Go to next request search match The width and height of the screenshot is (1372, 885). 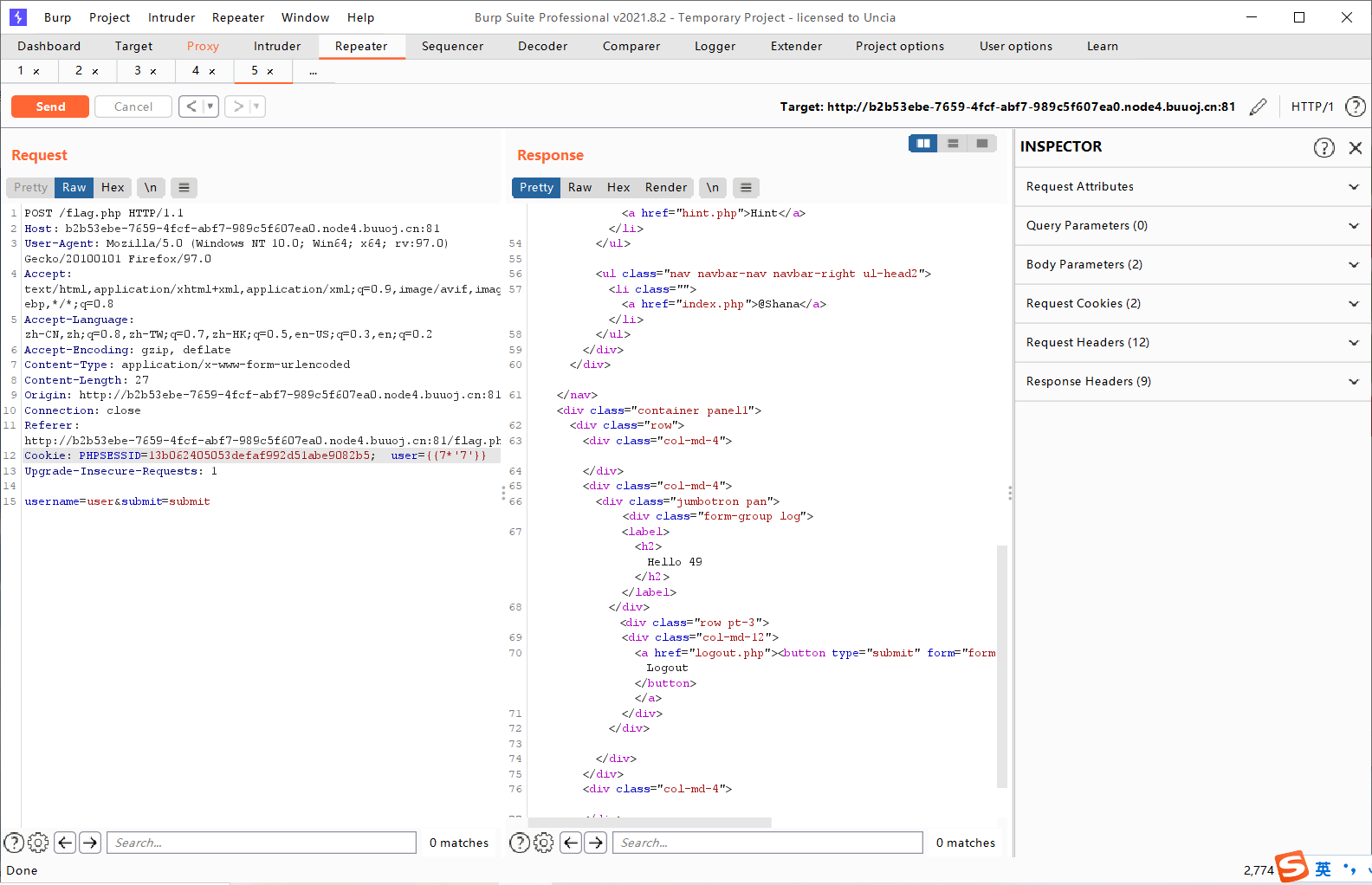click(90, 843)
